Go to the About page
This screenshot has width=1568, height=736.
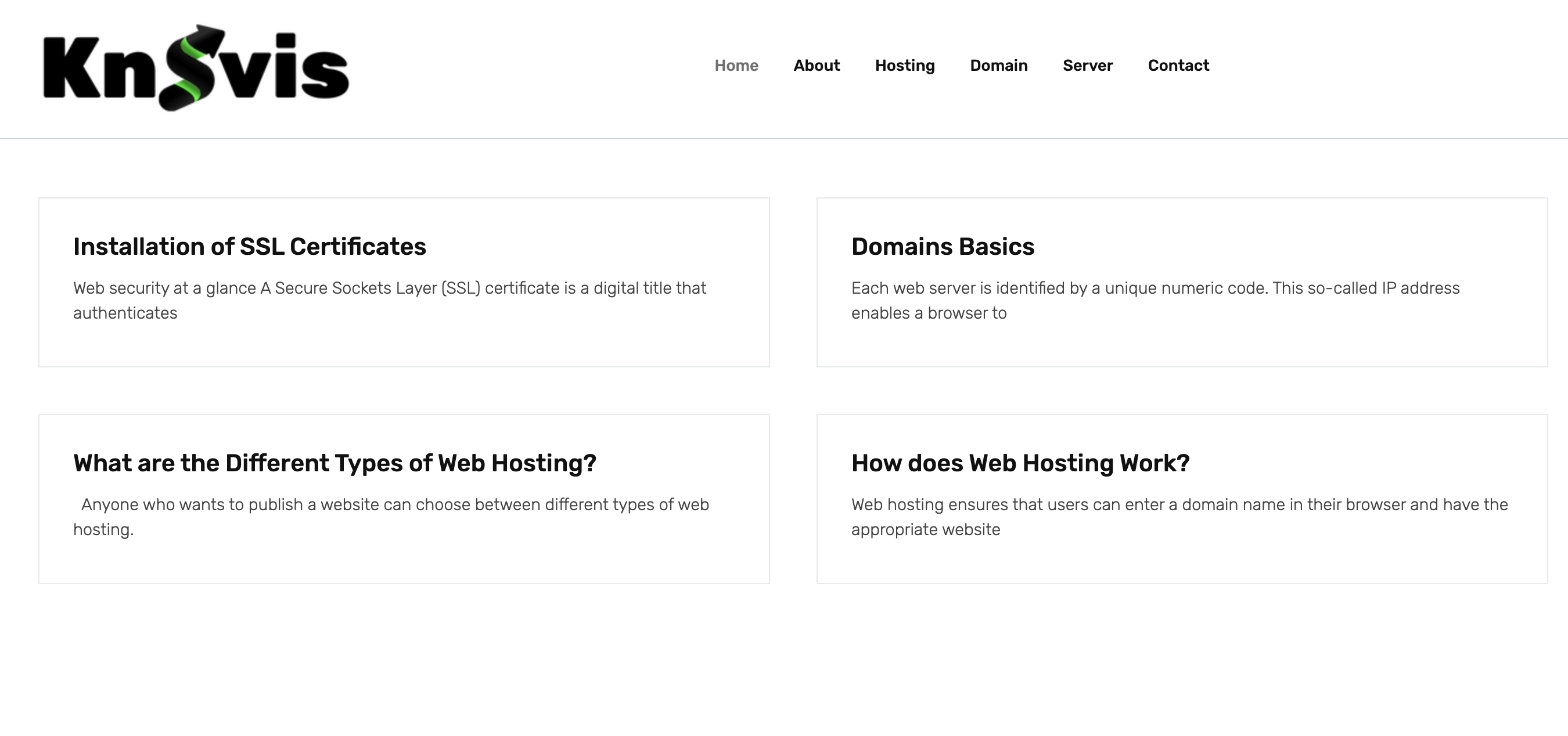(x=817, y=66)
